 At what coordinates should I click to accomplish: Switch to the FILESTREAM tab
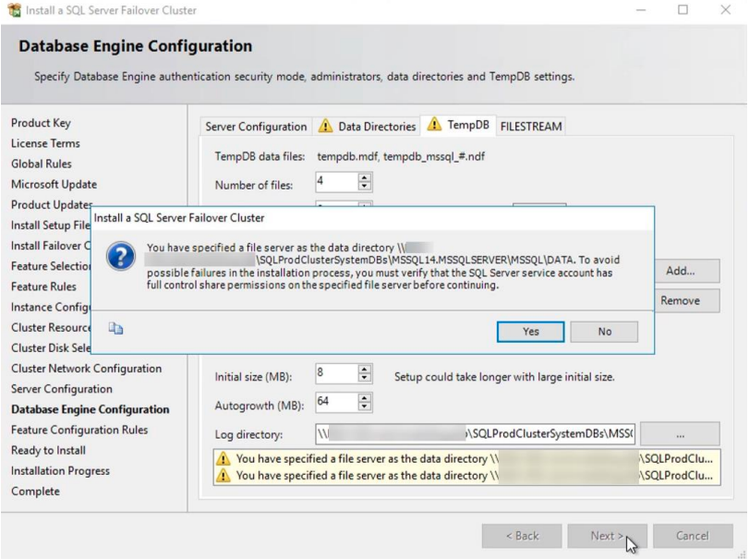click(531, 127)
